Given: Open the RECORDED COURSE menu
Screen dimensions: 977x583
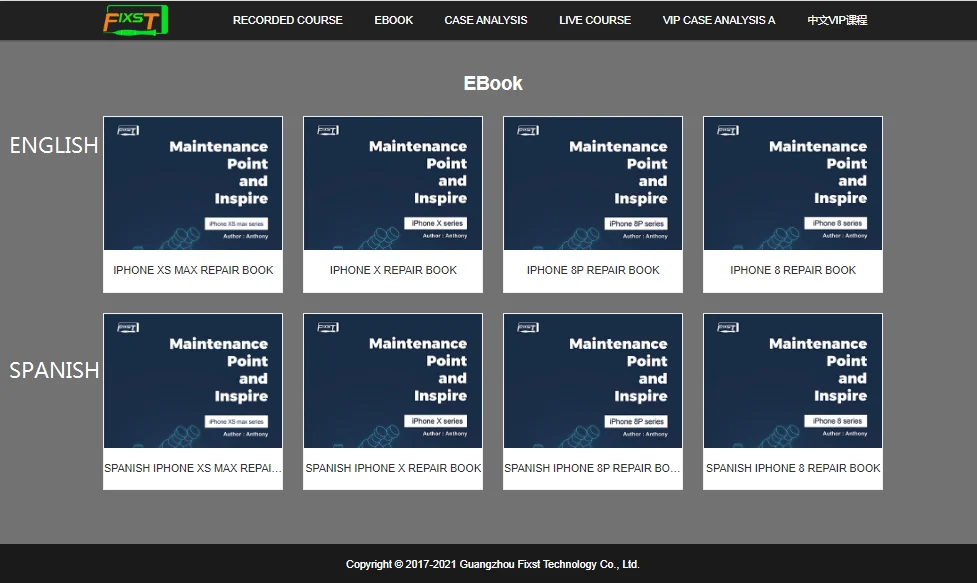Looking at the screenshot, I should (287, 20).
